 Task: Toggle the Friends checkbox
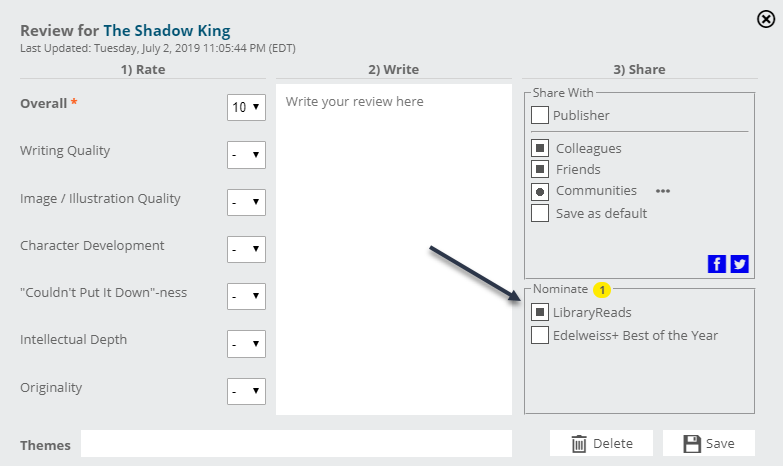(540, 169)
